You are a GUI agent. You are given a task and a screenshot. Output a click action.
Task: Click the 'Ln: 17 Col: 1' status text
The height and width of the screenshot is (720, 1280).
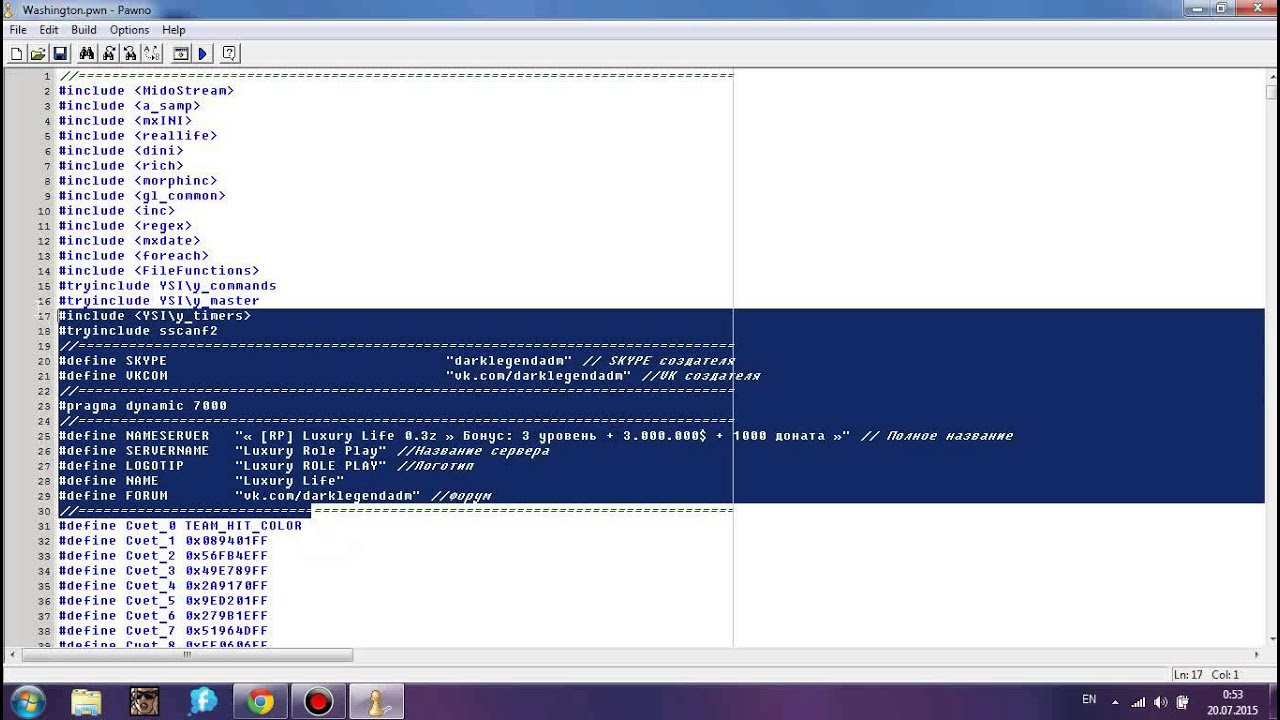coord(1206,675)
